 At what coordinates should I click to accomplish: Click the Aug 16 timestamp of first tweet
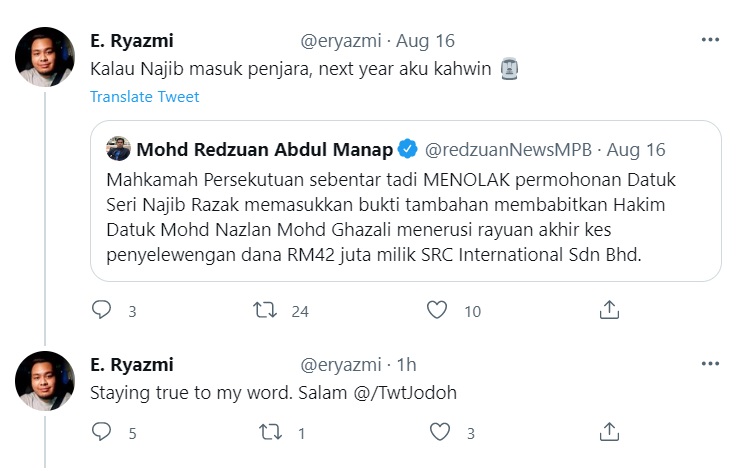point(425,41)
